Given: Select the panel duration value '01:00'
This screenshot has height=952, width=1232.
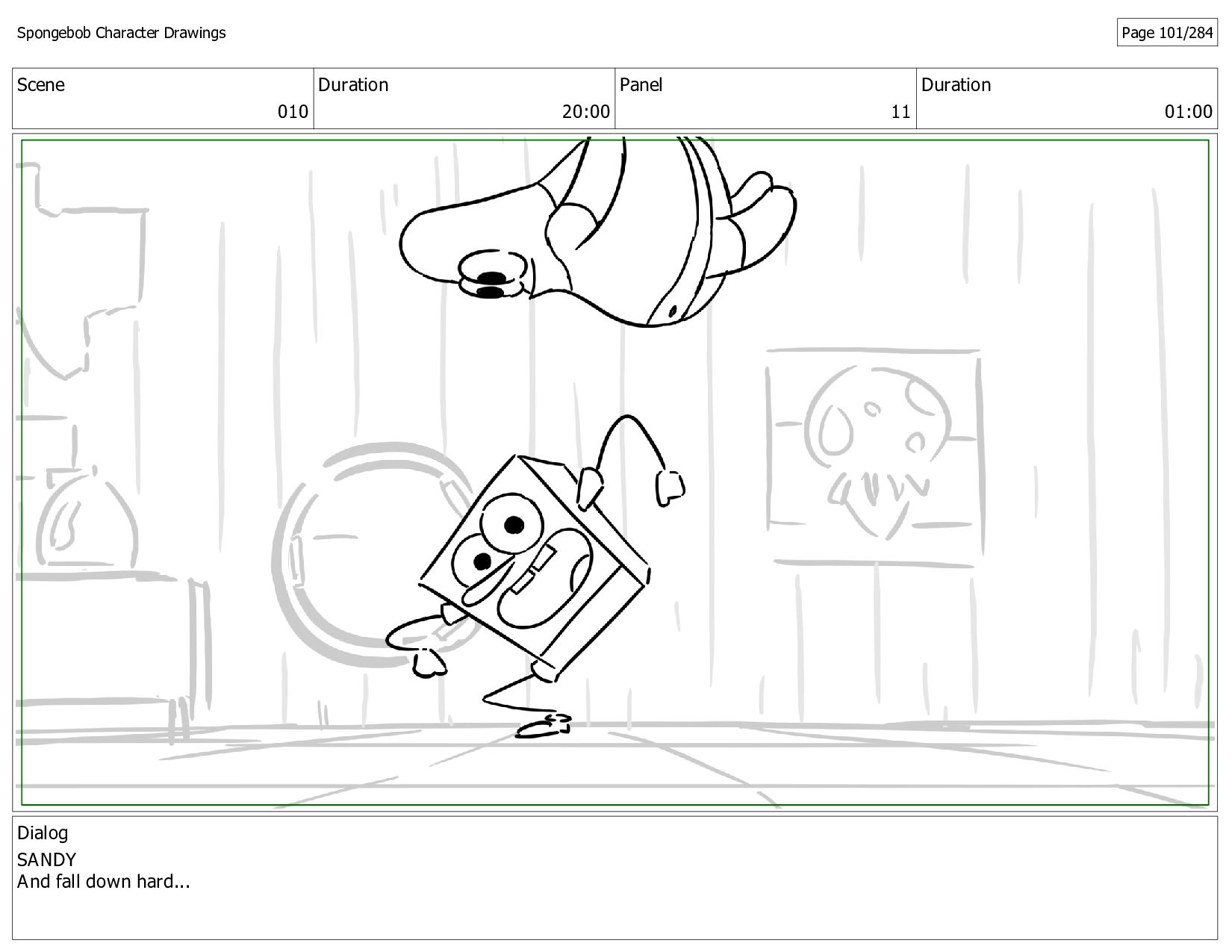Looking at the screenshot, I should [x=1189, y=112].
